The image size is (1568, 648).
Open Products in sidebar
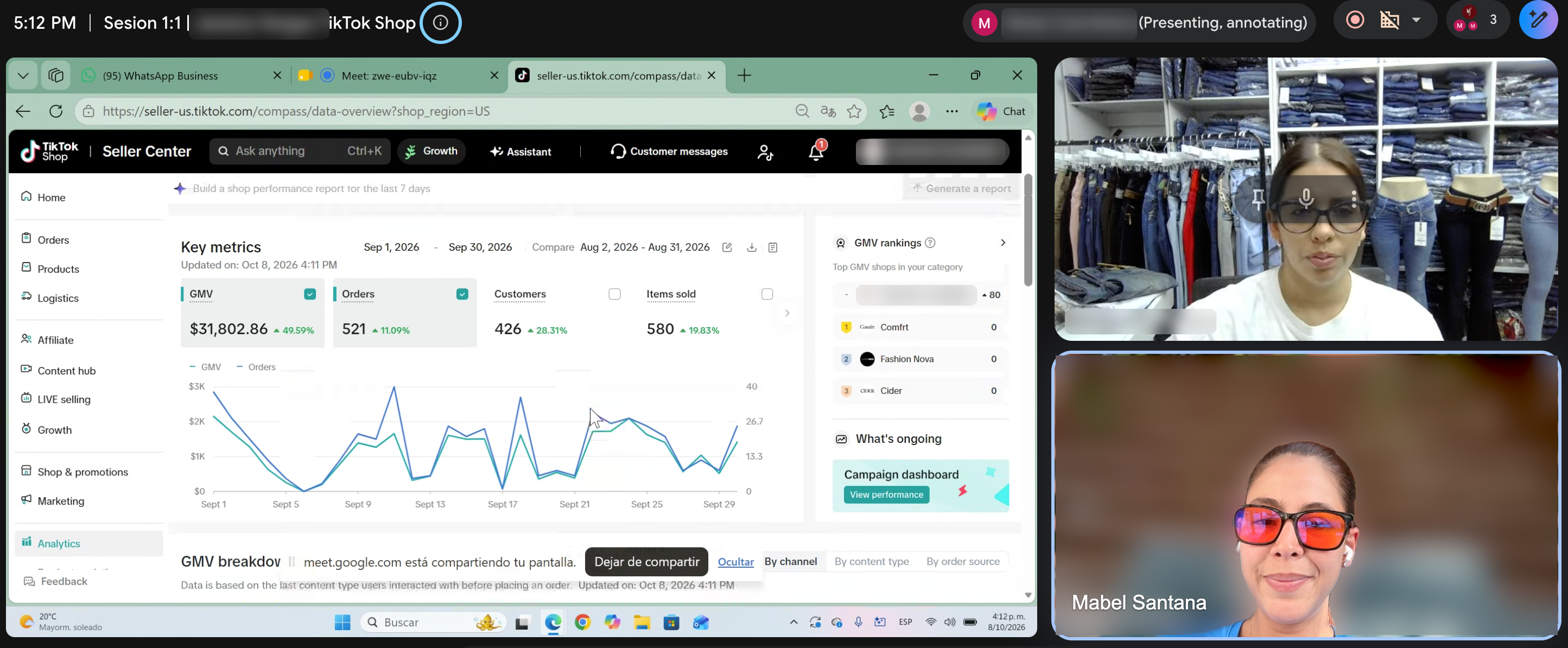(x=50, y=269)
